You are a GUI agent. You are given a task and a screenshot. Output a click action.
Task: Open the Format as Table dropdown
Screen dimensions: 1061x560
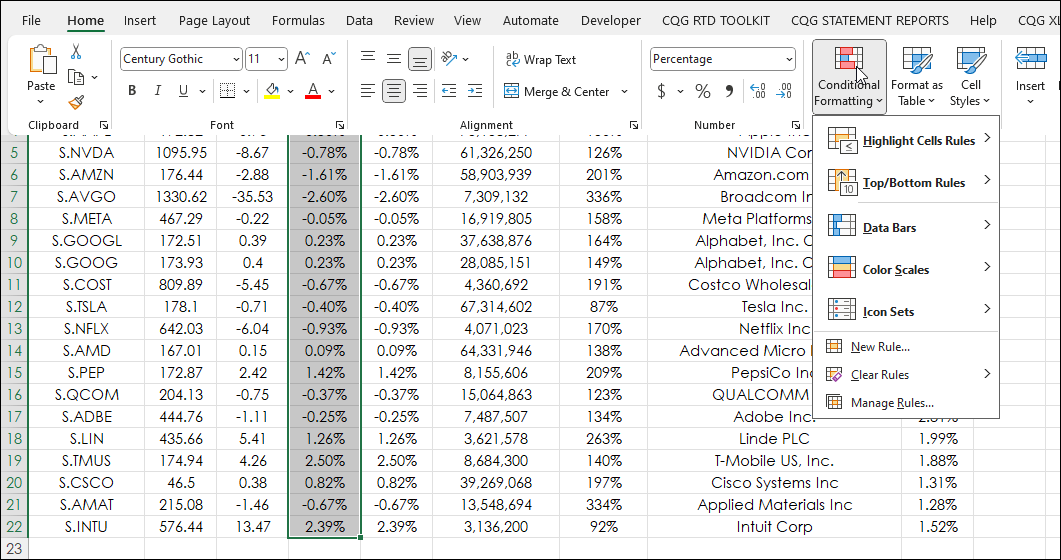pos(917,76)
